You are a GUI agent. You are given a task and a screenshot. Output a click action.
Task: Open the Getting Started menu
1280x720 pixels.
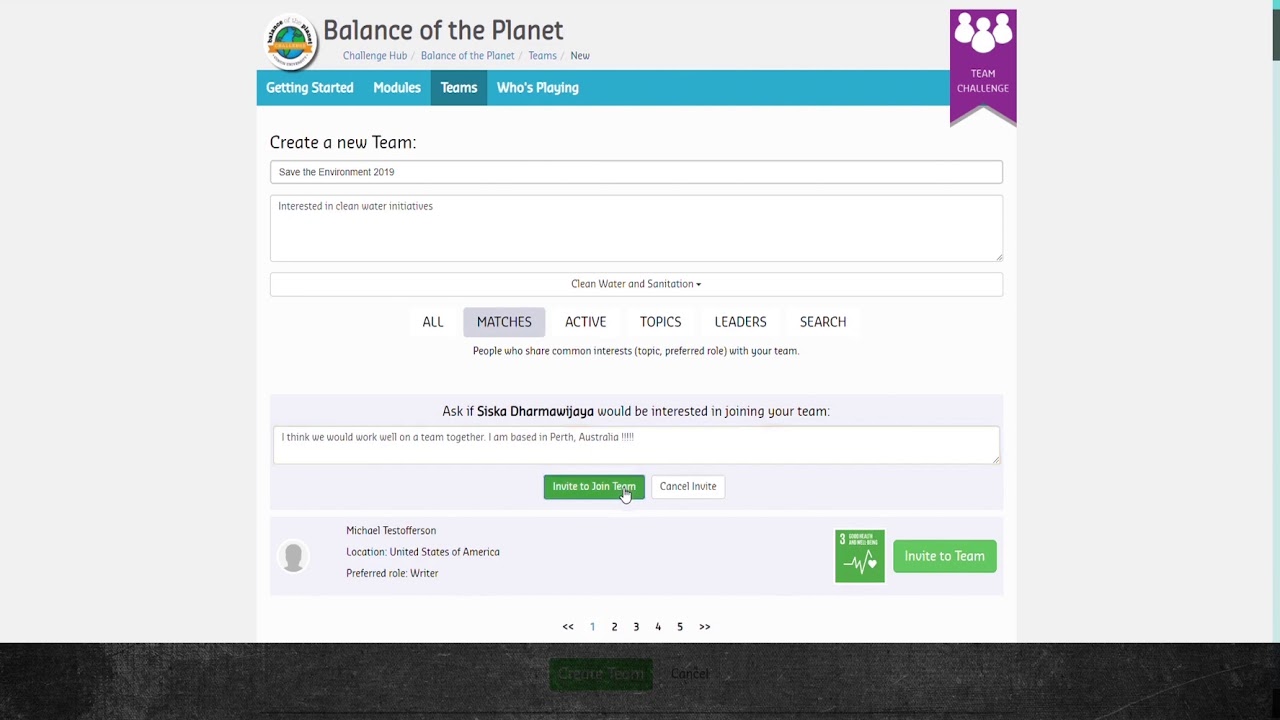(310, 88)
